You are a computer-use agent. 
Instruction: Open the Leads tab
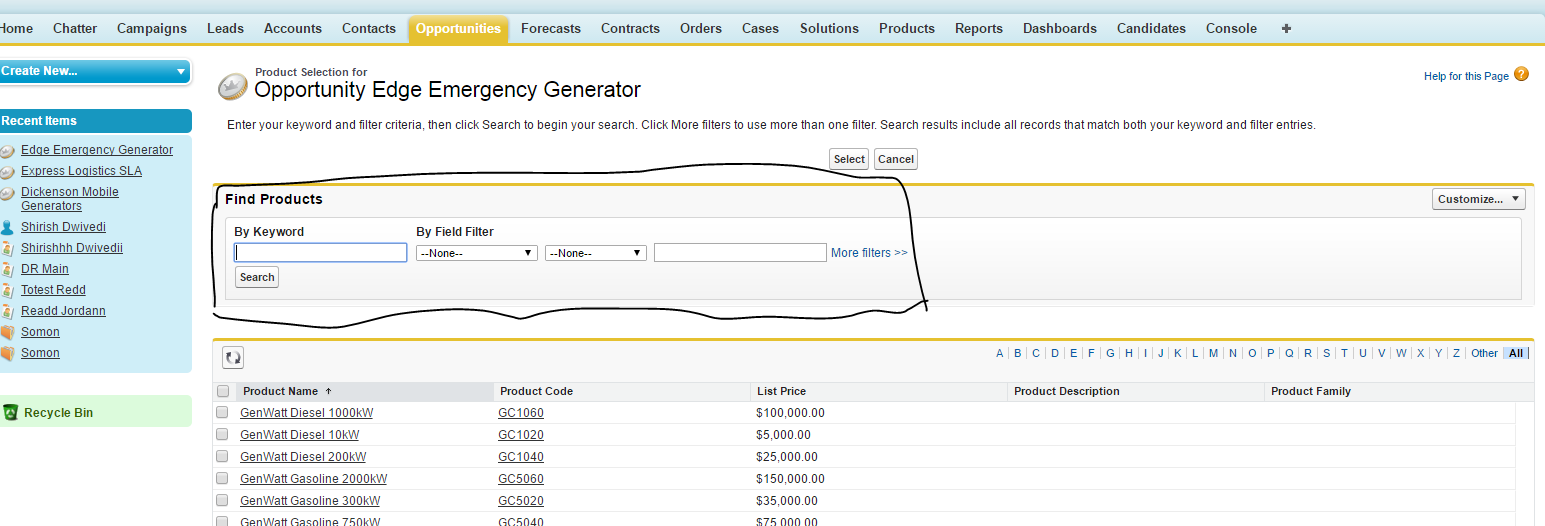[225, 28]
